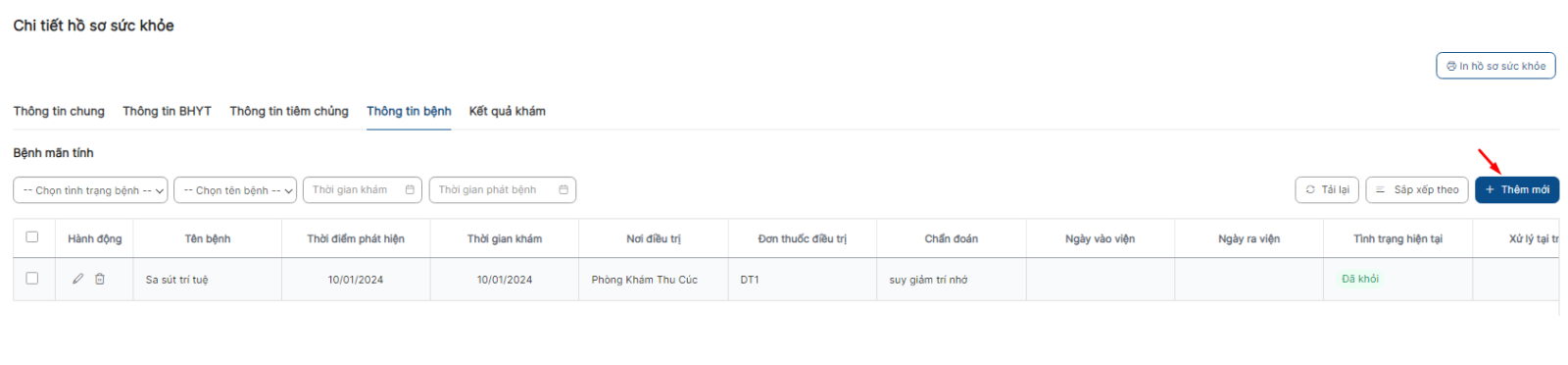Image resolution: width=1568 pixels, height=365 pixels.
Task: Click the Thời gian khám date input
Action: coord(363,189)
